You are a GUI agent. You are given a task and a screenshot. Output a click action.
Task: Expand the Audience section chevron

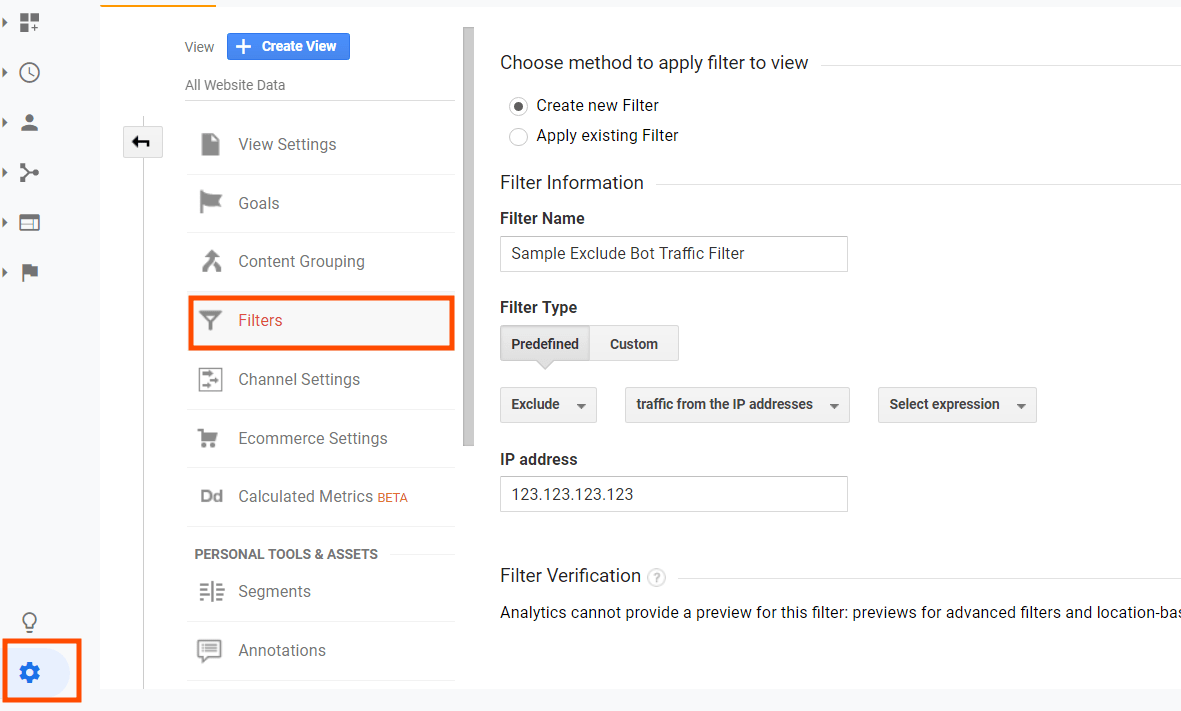coord(7,121)
